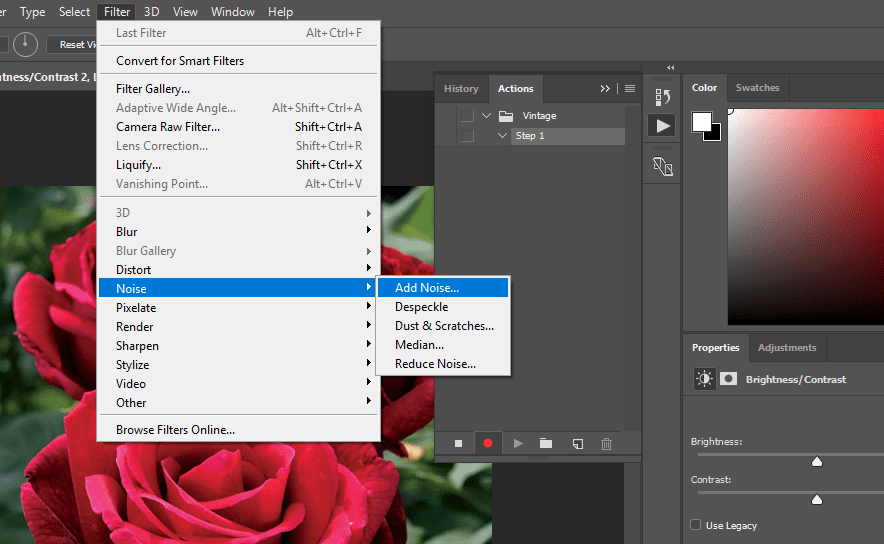Select the Color tab

704,88
